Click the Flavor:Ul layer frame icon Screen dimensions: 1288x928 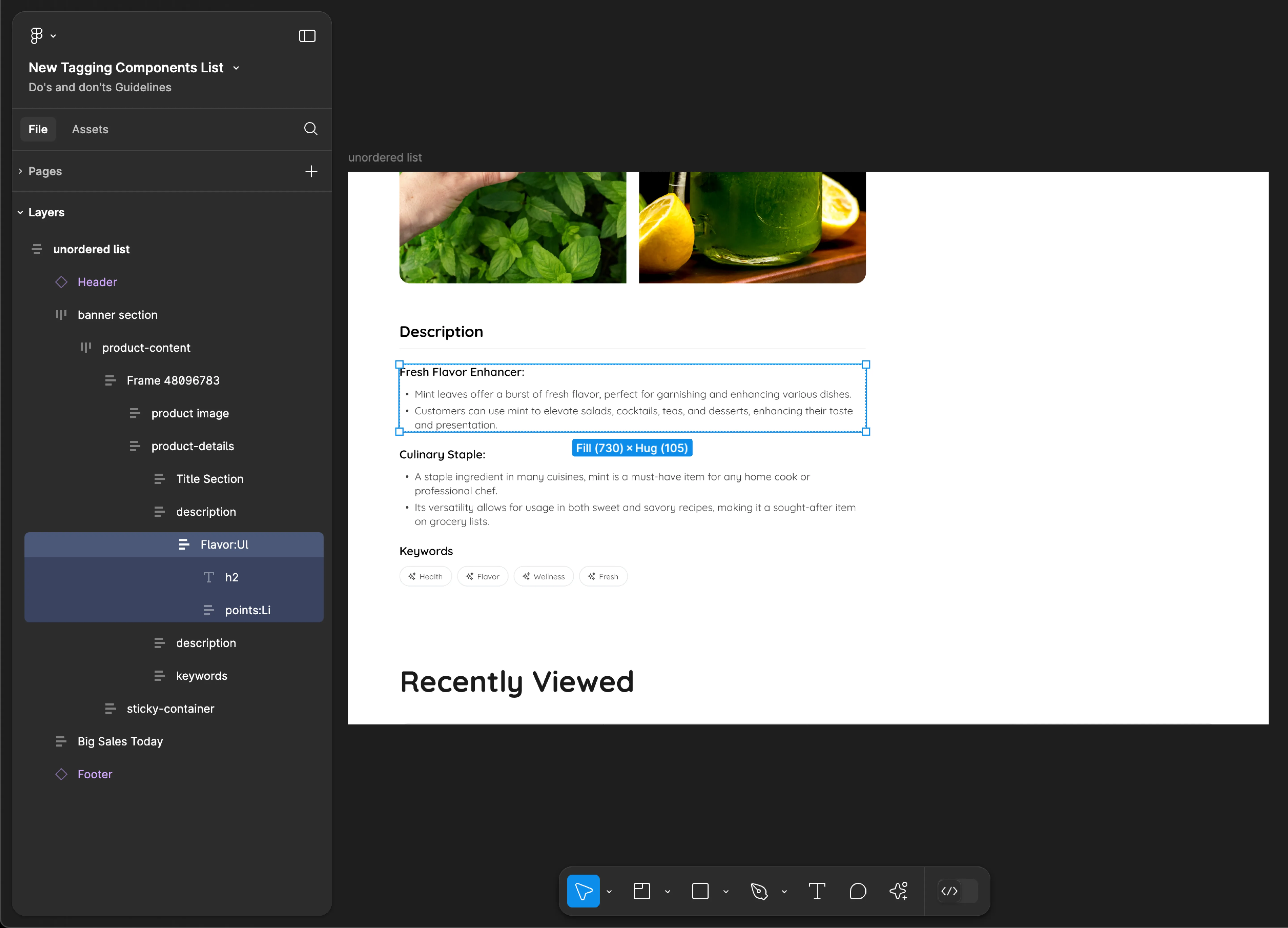click(184, 544)
